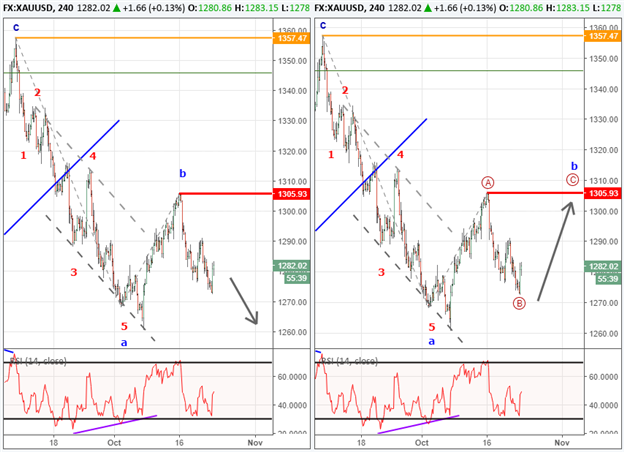Screen dimensions: 624x452
Task: Select the purple RSI divergence line, right chart
Action: [x=418, y=425]
